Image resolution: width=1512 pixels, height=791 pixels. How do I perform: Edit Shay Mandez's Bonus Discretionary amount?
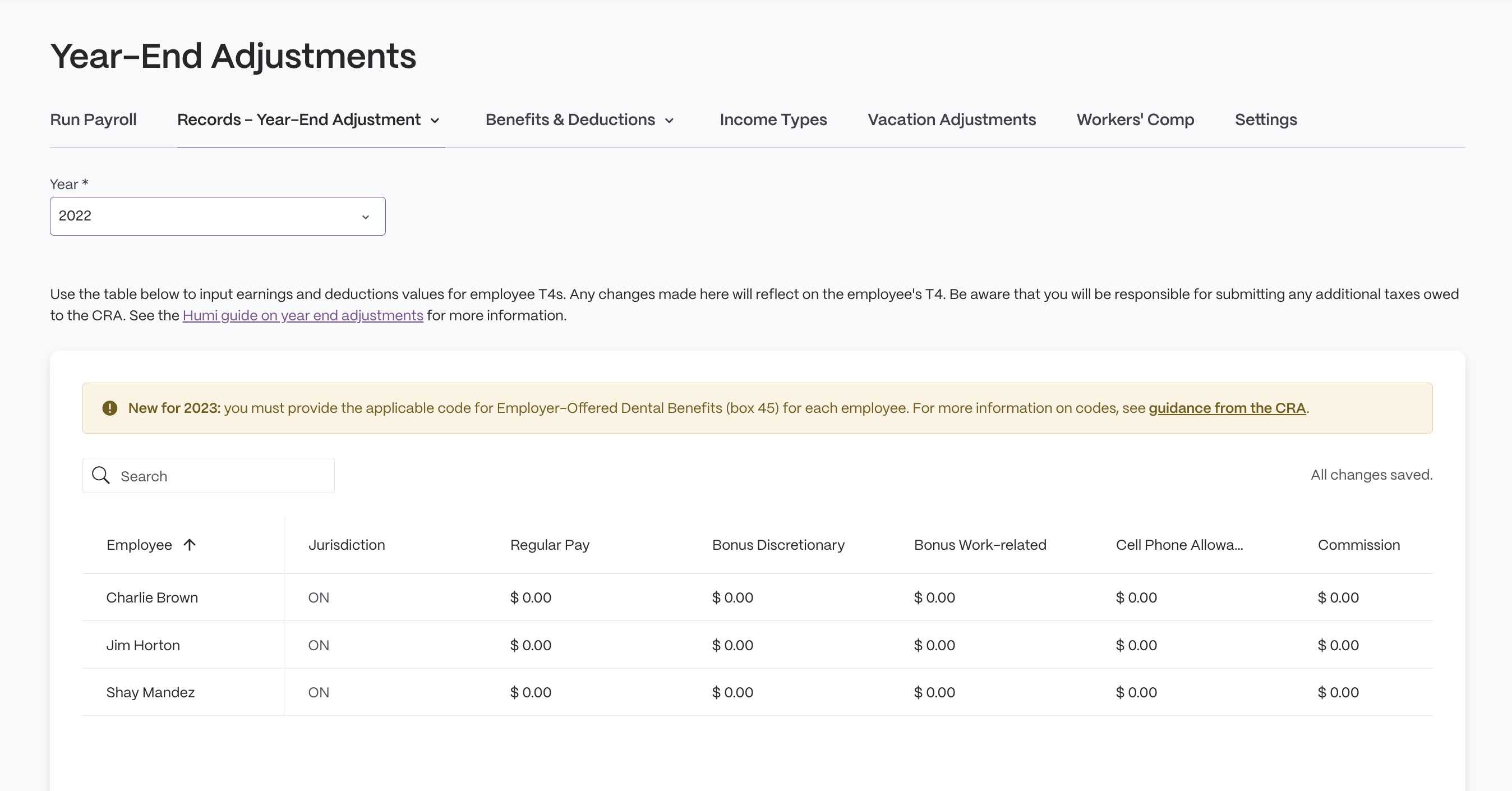pyautogui.click(x=732, y=692)
